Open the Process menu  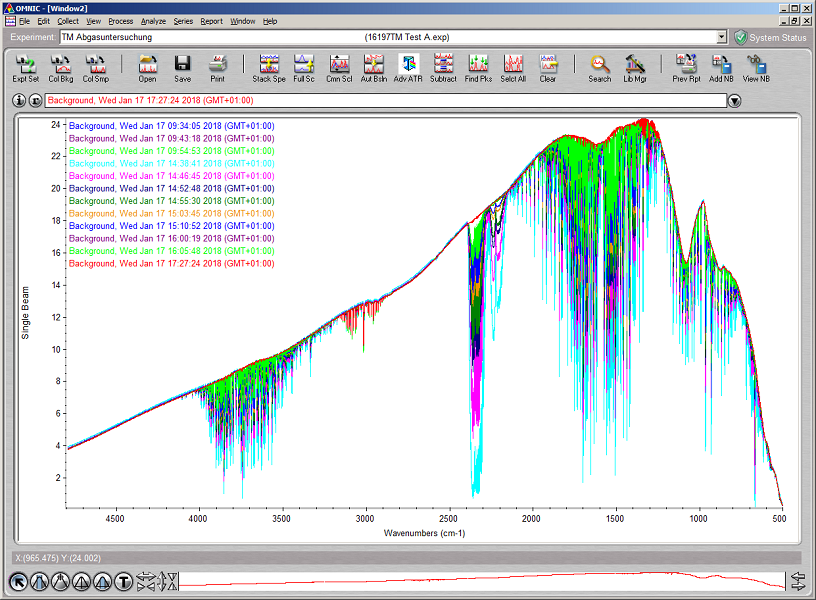[x=120, y=21]
